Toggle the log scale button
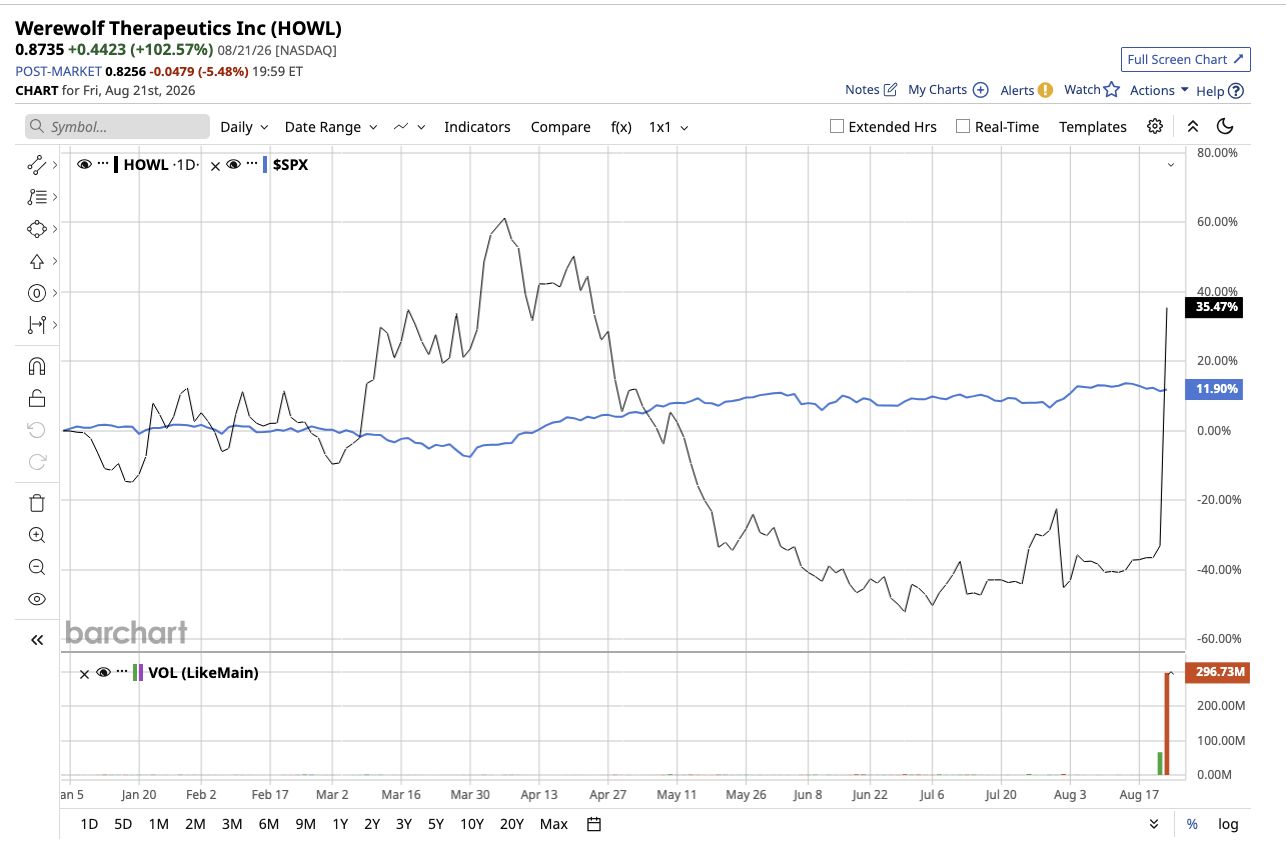 [x=1228, y=824]
